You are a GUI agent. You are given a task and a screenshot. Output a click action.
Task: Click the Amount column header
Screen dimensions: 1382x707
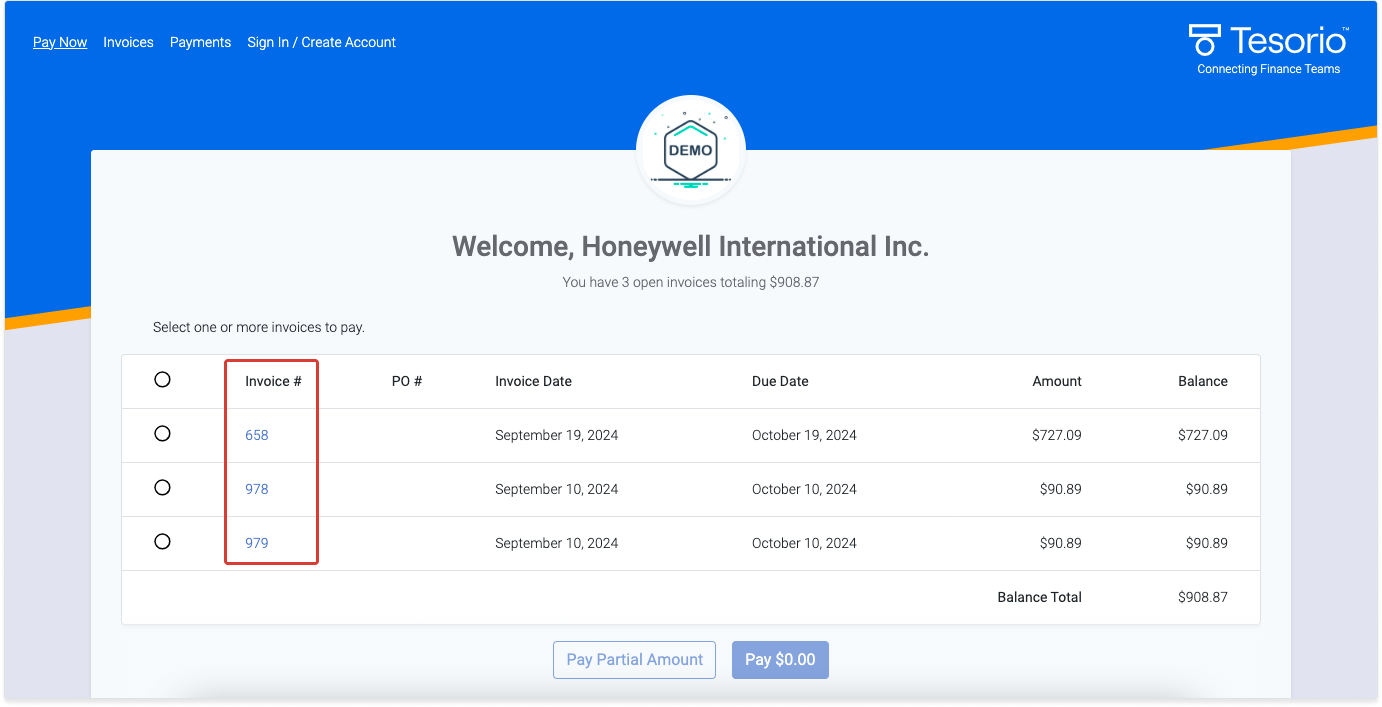1057,381
